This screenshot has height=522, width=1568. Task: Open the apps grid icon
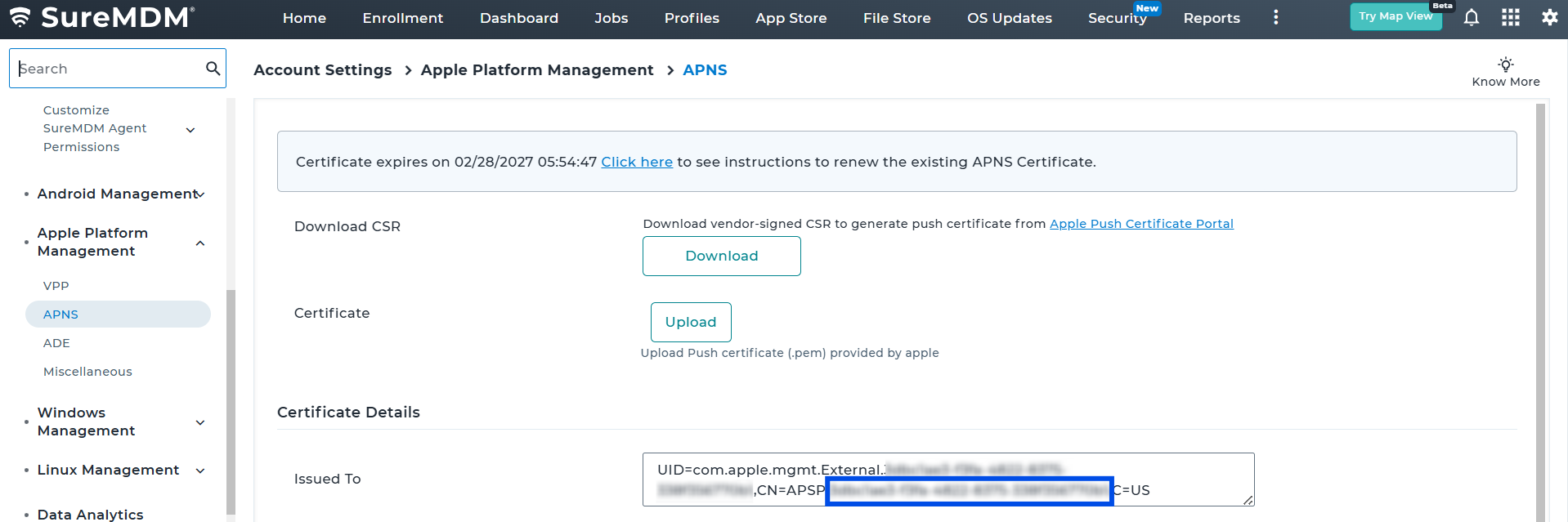1510,17
